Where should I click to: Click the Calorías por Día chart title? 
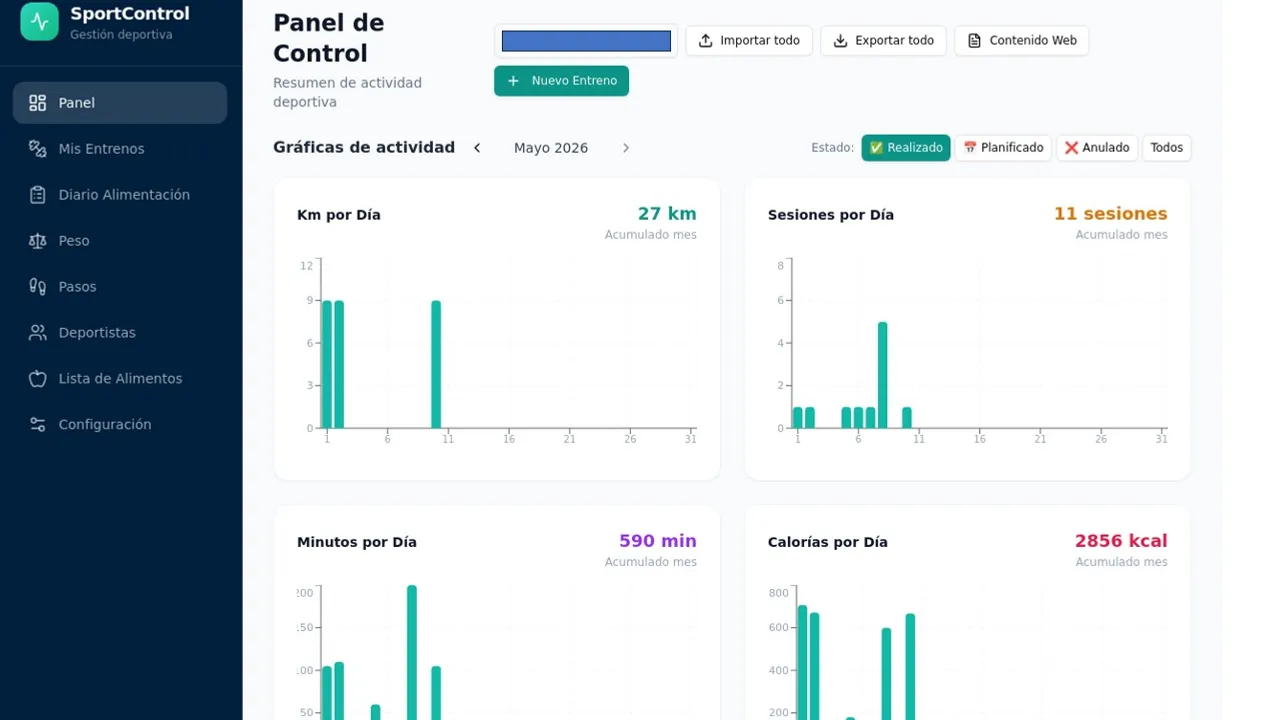(828, 542)
